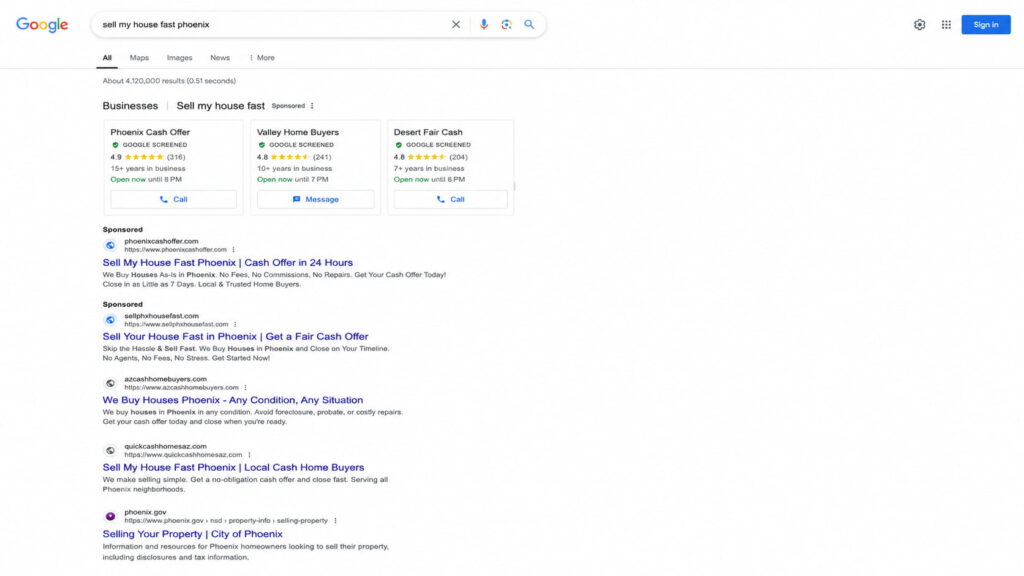The width and height of the screenshot is (1024, 576).
Task: Click the Google Screened badge on Phoenix Cash Offer
Action: [x=150, y=145]
